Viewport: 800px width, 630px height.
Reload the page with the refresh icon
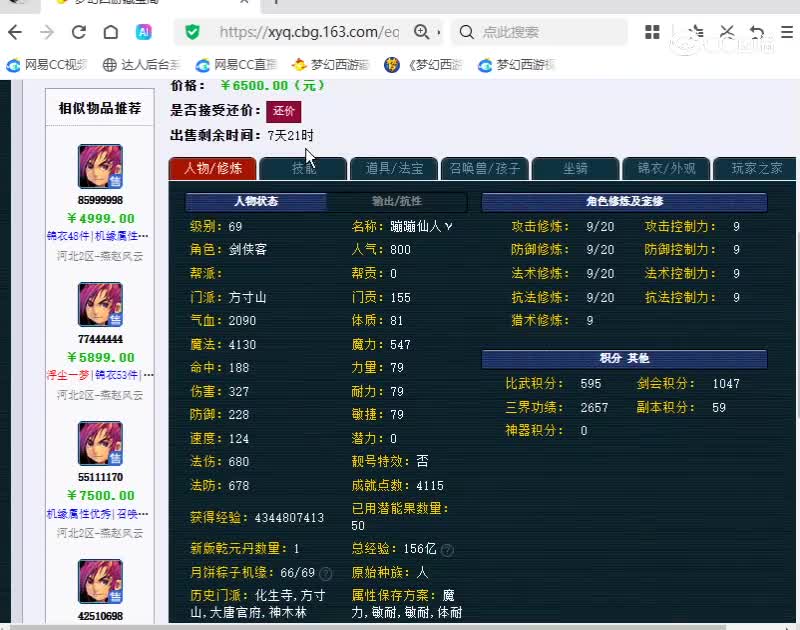coord(79,32)
